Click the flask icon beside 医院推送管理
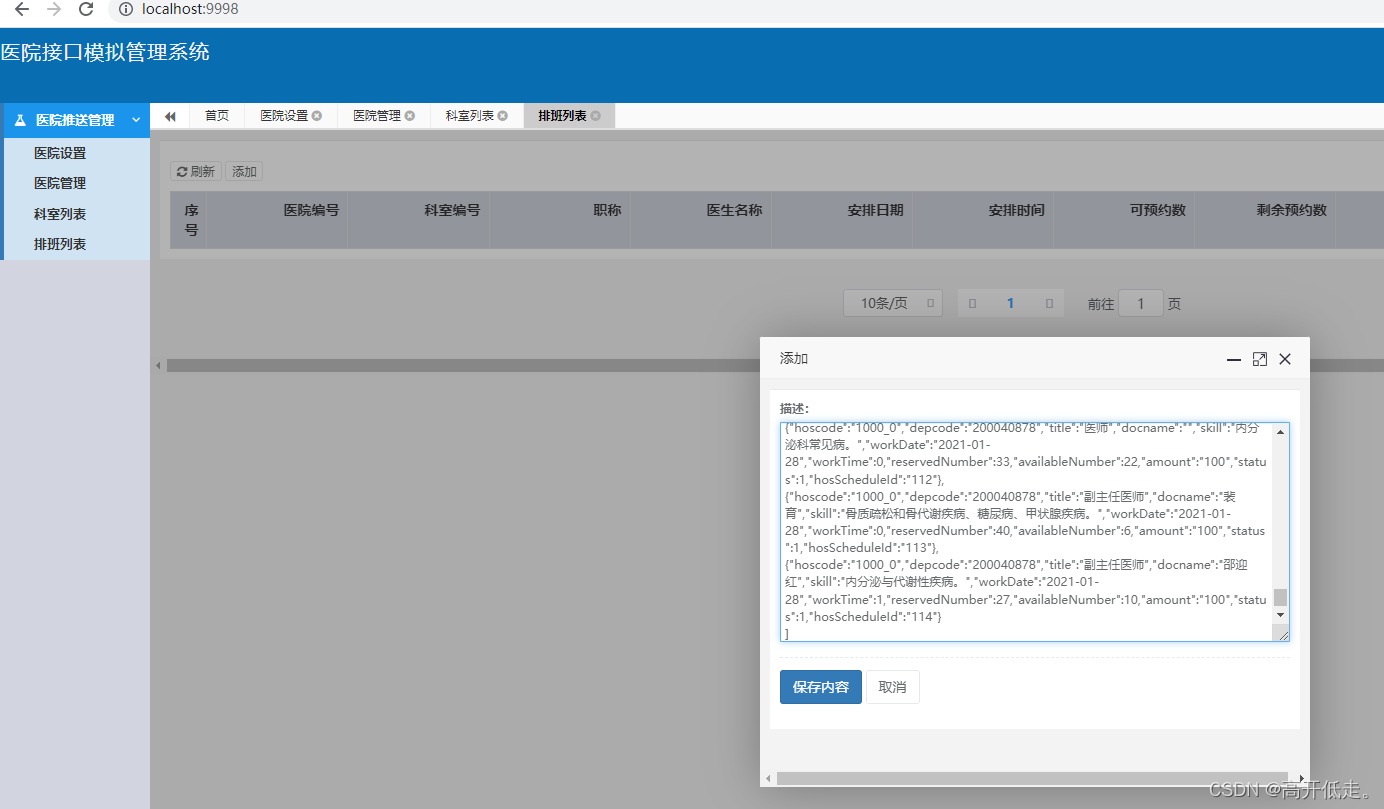Image resolution: width=1384 pixels, height=809 pixels. pos(19,120)
